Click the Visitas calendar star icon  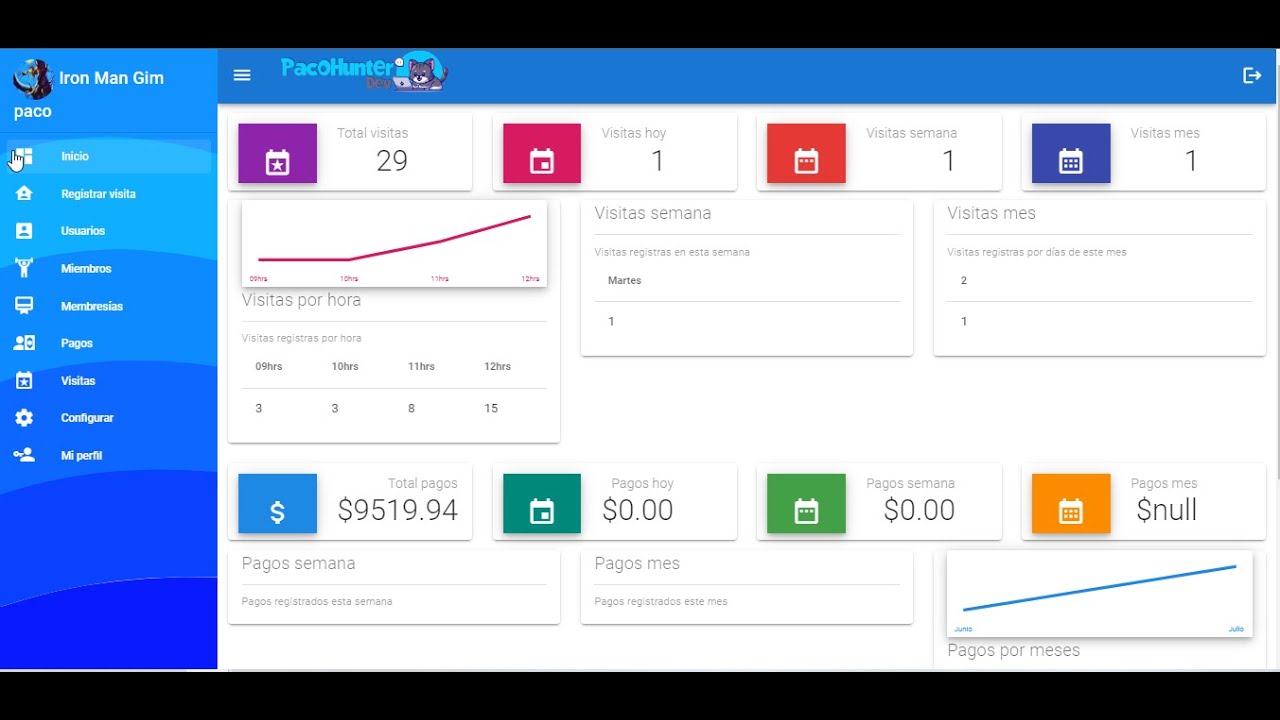[x=24, y=381]
